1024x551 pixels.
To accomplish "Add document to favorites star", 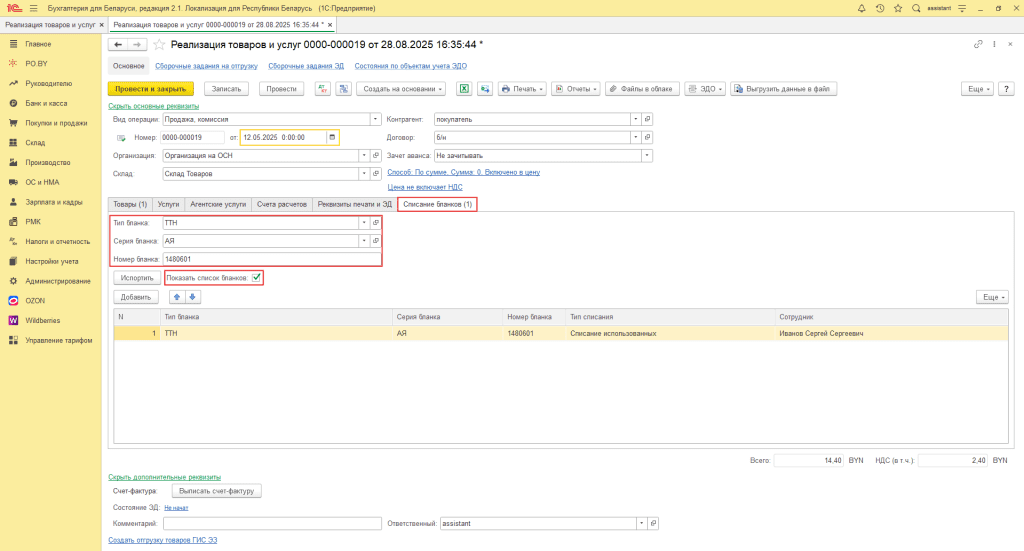I will point(159,44).
